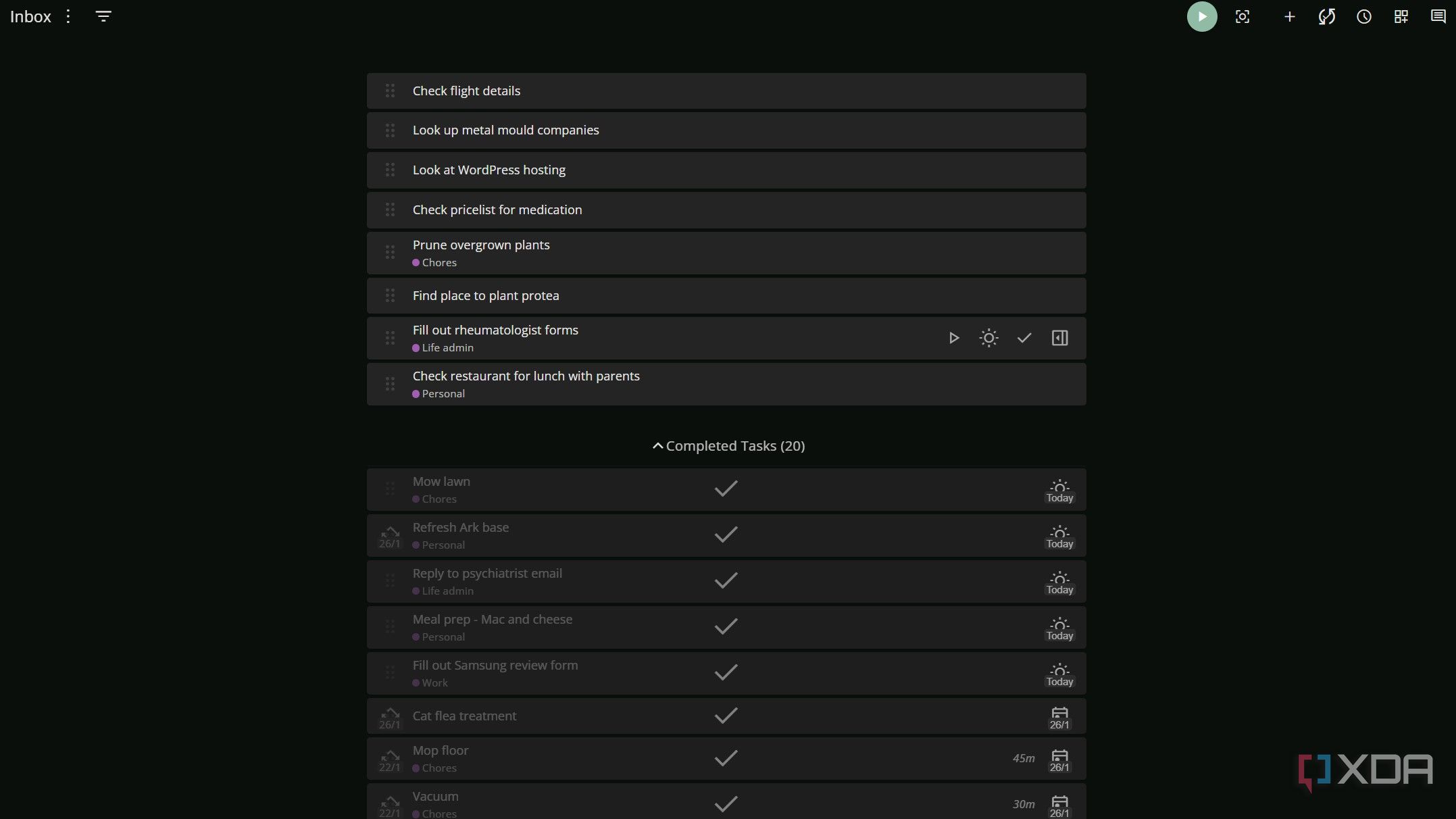Open Find place to plant protea task
1456x819 pixels.
[726, 296]
